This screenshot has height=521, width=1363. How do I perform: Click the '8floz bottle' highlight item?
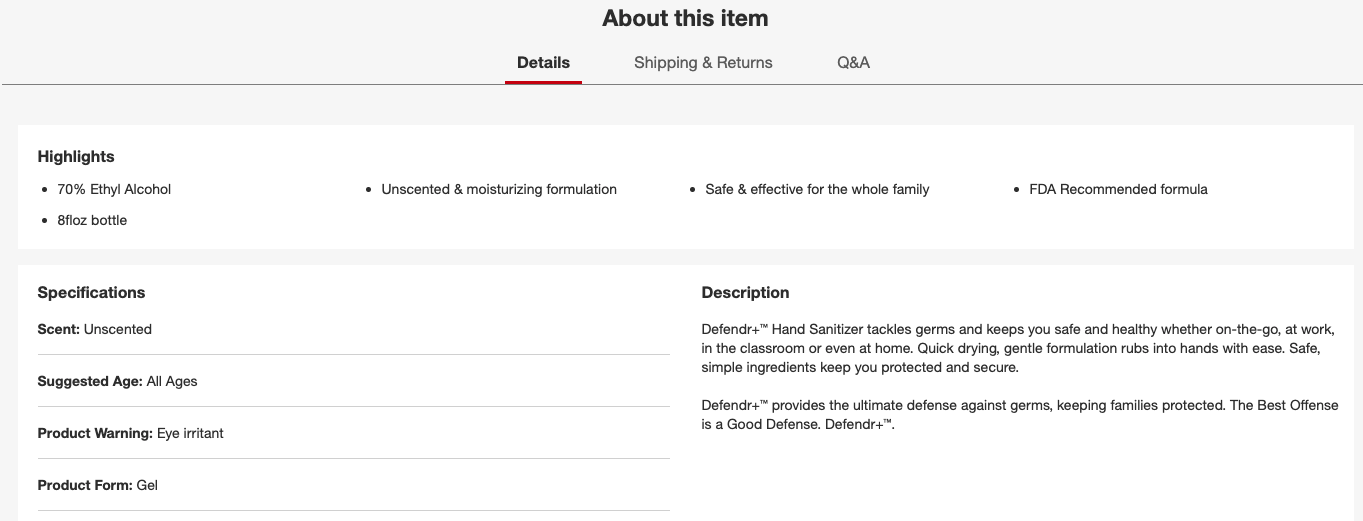(x=92, y=220)
